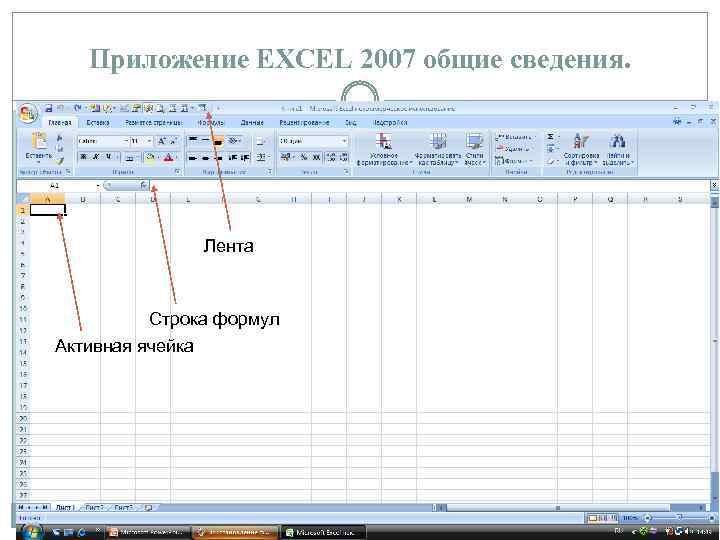The height and width of the screenshot is (540, 720).
Task: Switch to Разметка страницы tab
Action: click(153, 123)
